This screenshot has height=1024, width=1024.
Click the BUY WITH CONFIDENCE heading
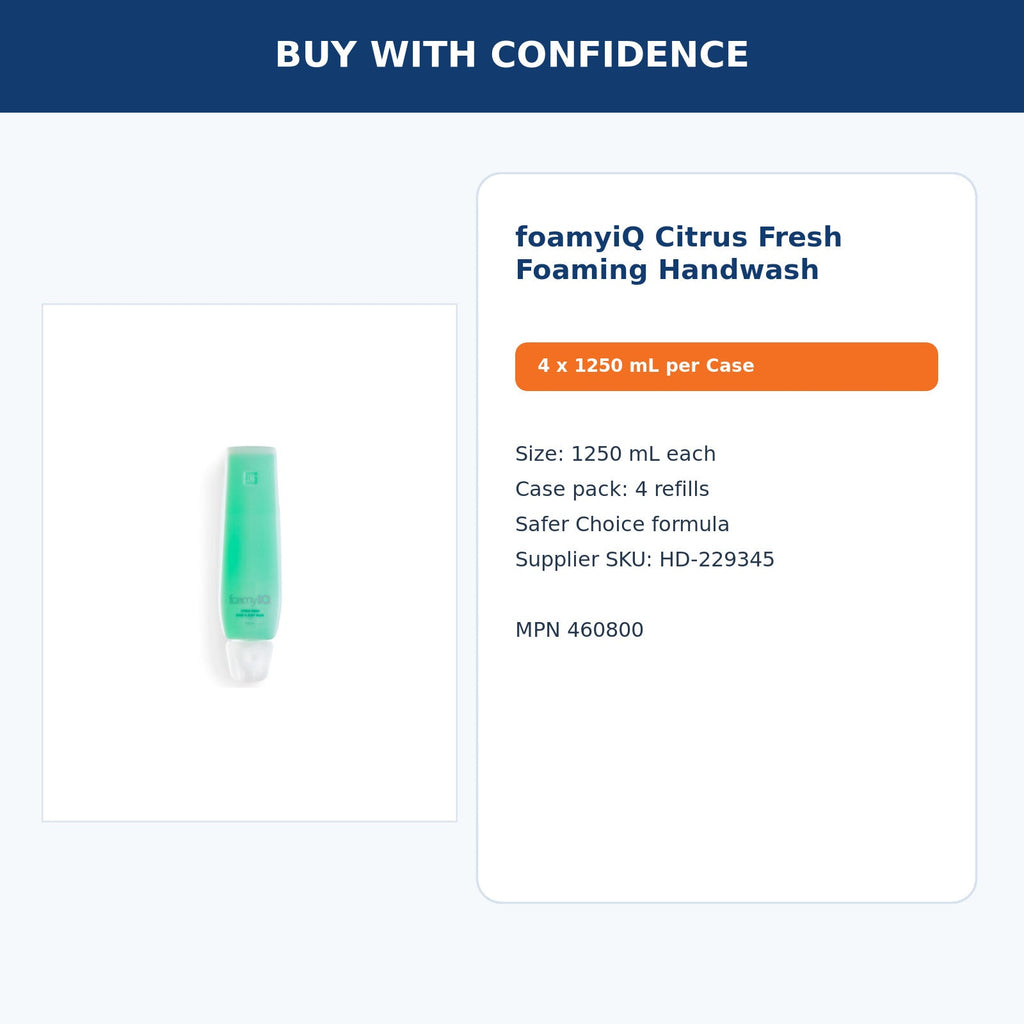512,55
